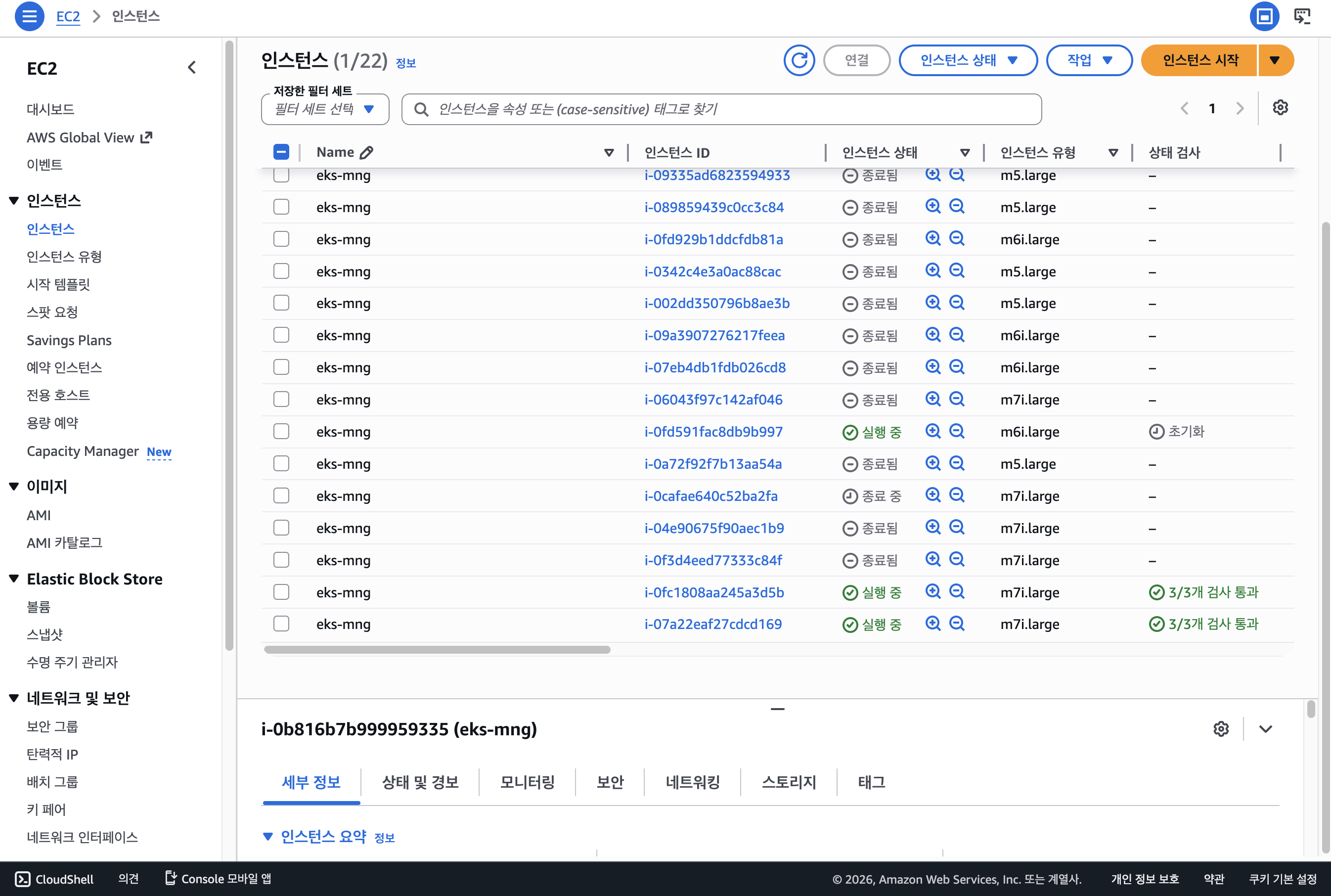The height and width of the screenshot is (896, 1331).
Task: Click the instance search input field
Action: (721, 109)
